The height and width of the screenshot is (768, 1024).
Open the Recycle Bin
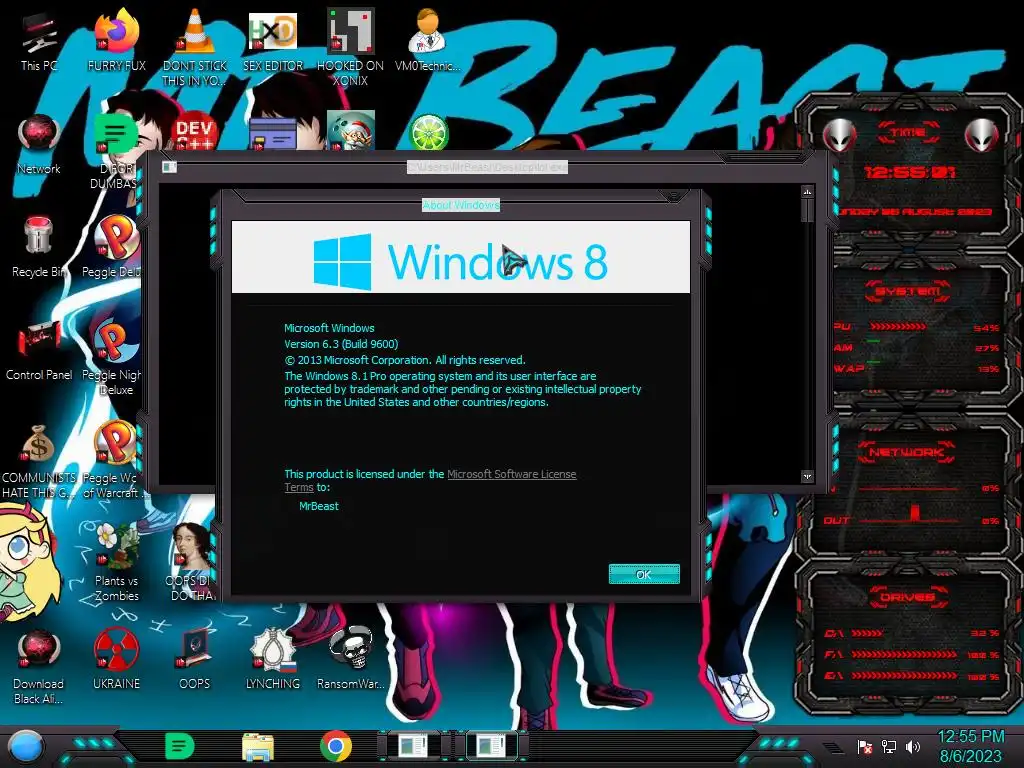tap(39, 248)
